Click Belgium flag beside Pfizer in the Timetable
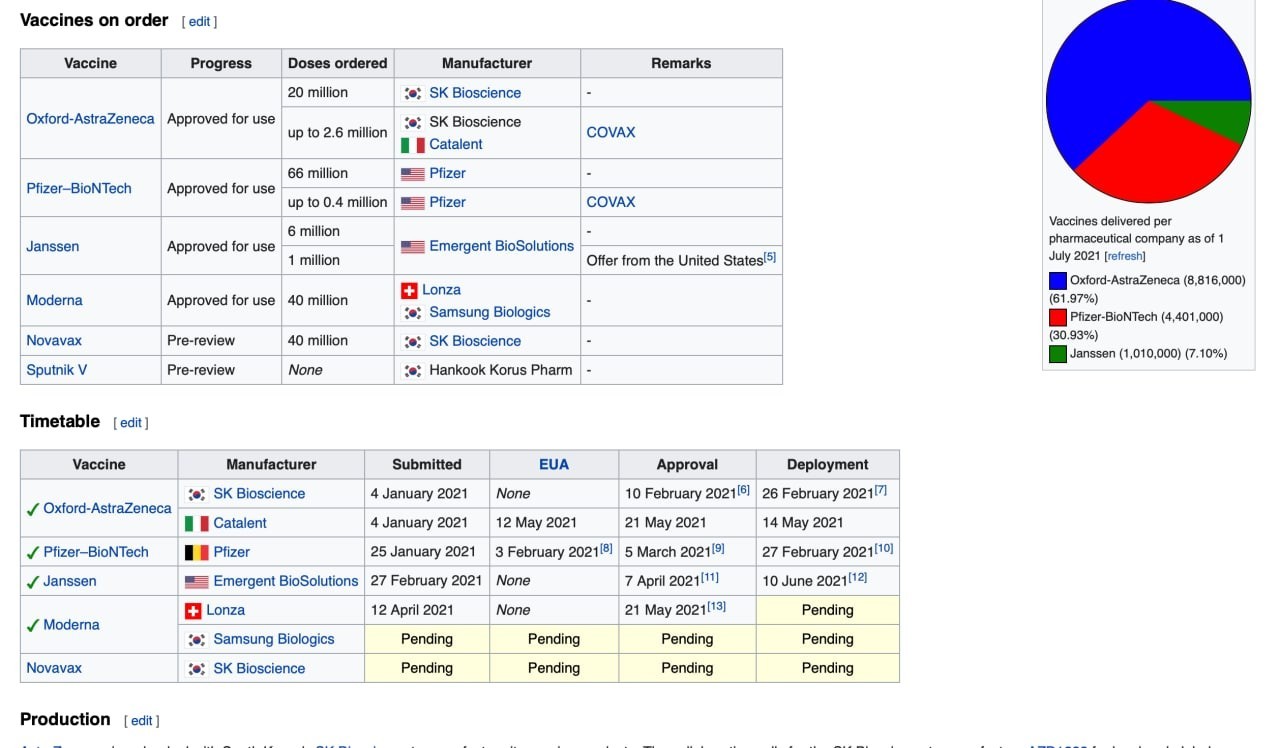Screen dimensions: 1280x748 (x=196, y=552)
